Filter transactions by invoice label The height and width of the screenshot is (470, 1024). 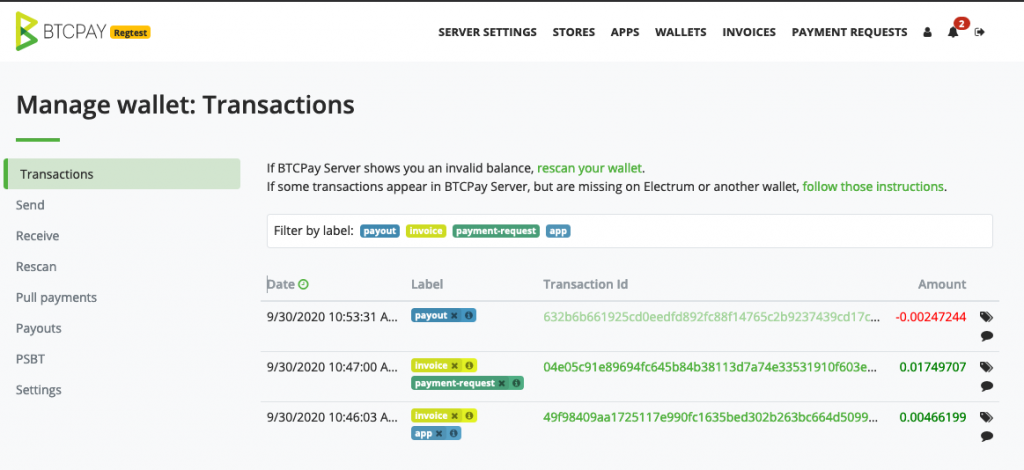coord(426,231)
